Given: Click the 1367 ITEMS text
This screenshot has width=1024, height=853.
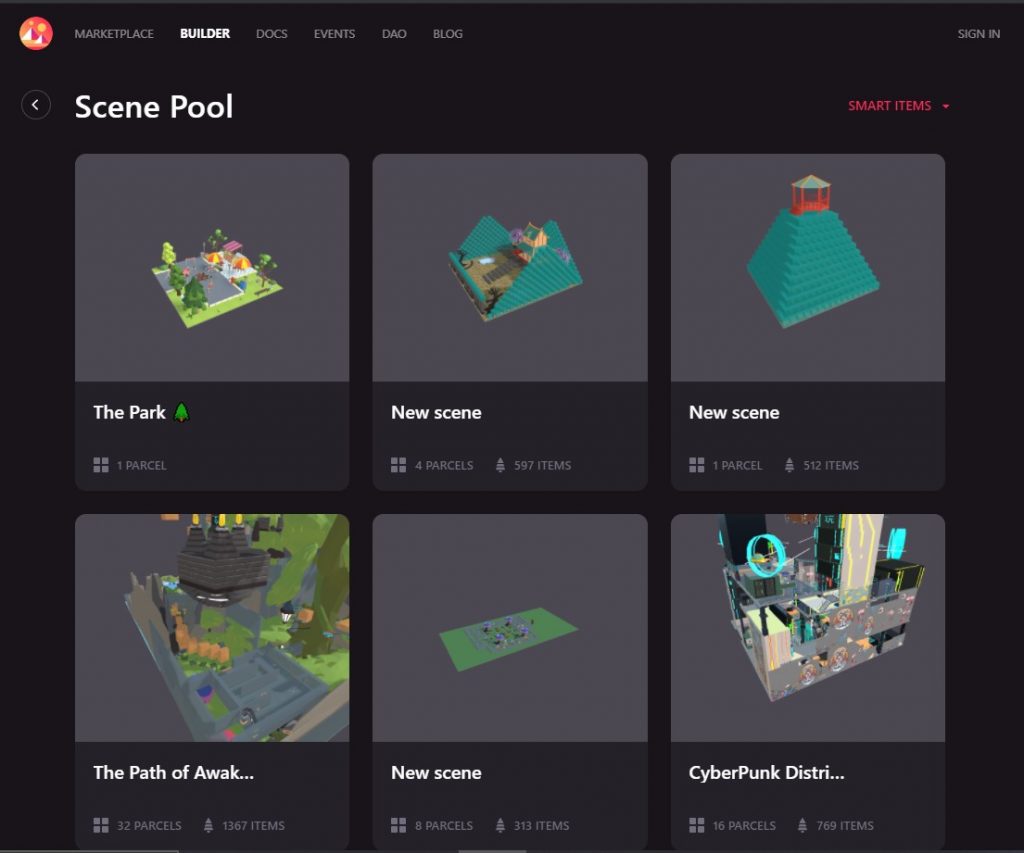Looking at the screenshot, I should 253,826.
